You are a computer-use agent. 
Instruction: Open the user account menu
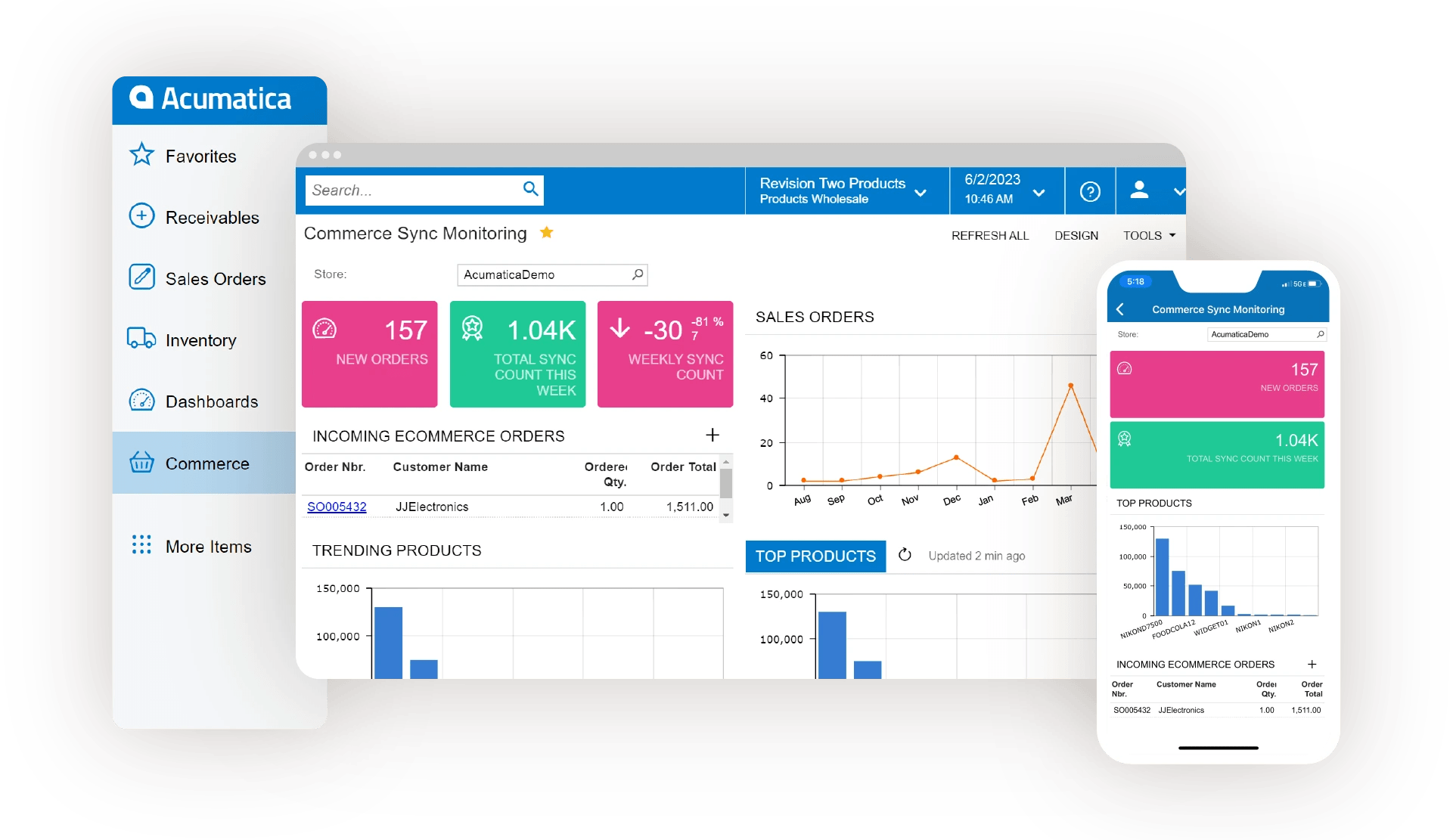pos(1140,191)
